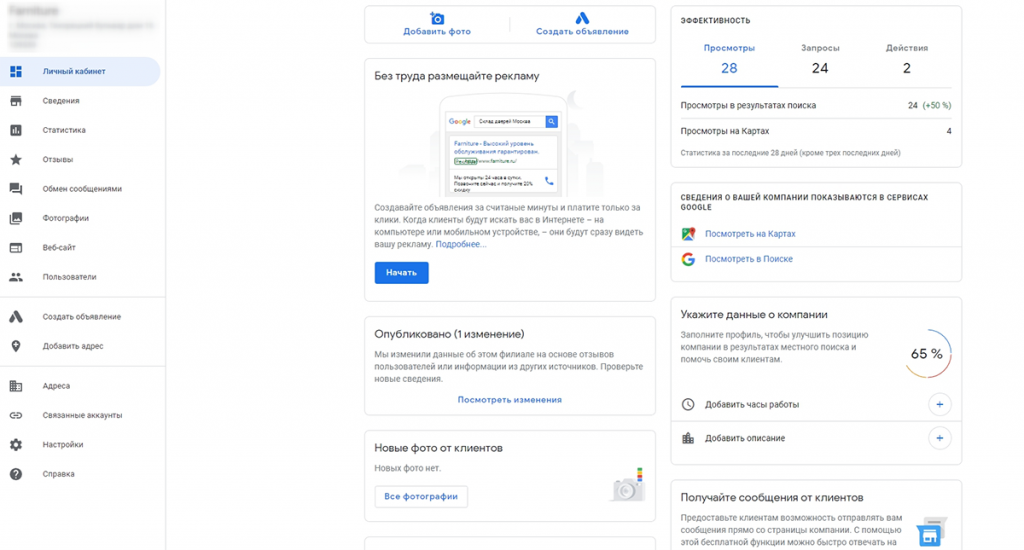This screenshot has width=1024, height=550.
Task: Open the Посмотреть изменения link
Action: 509,400
